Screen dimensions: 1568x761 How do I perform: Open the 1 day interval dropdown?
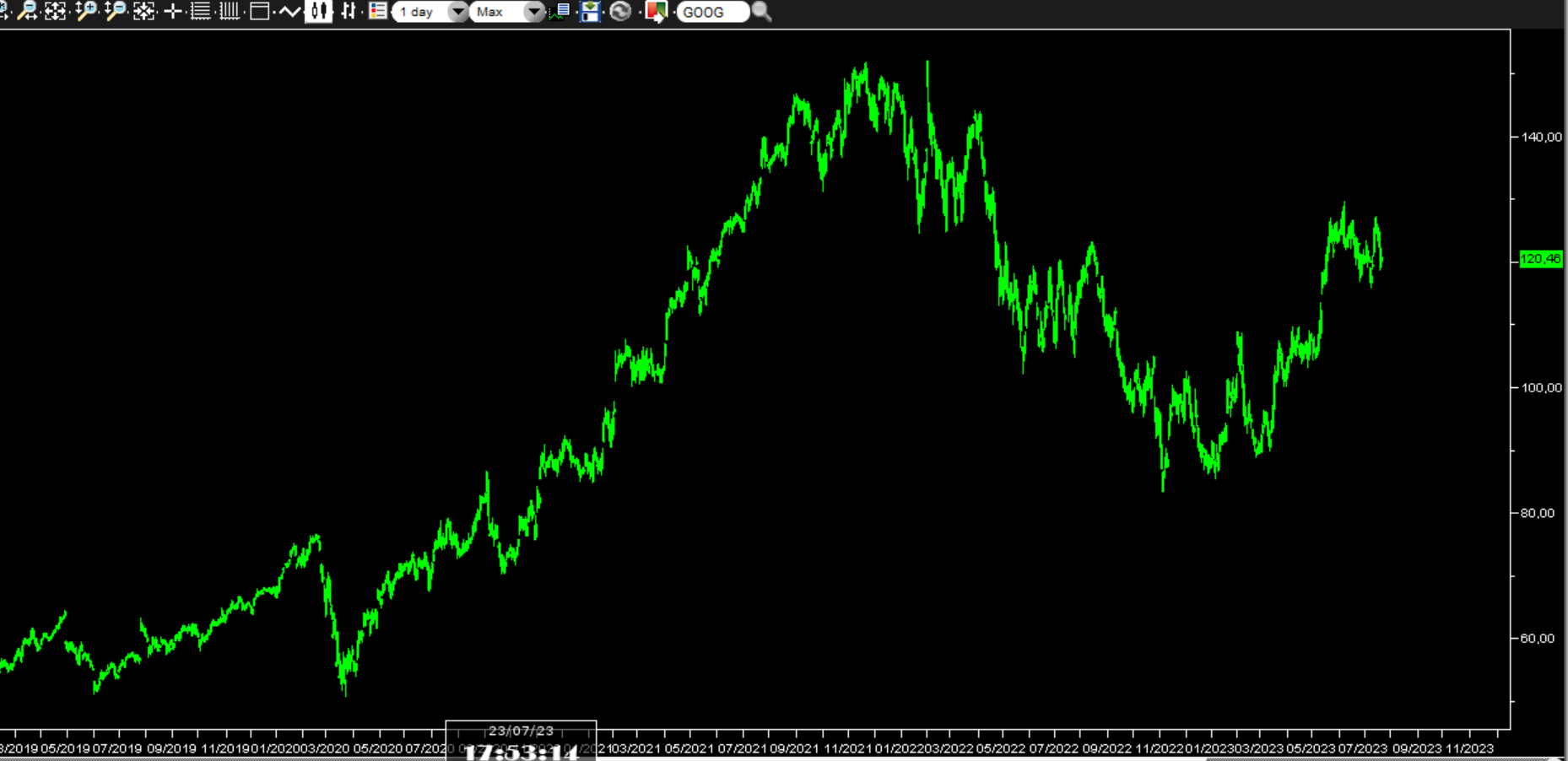point(430,12)
